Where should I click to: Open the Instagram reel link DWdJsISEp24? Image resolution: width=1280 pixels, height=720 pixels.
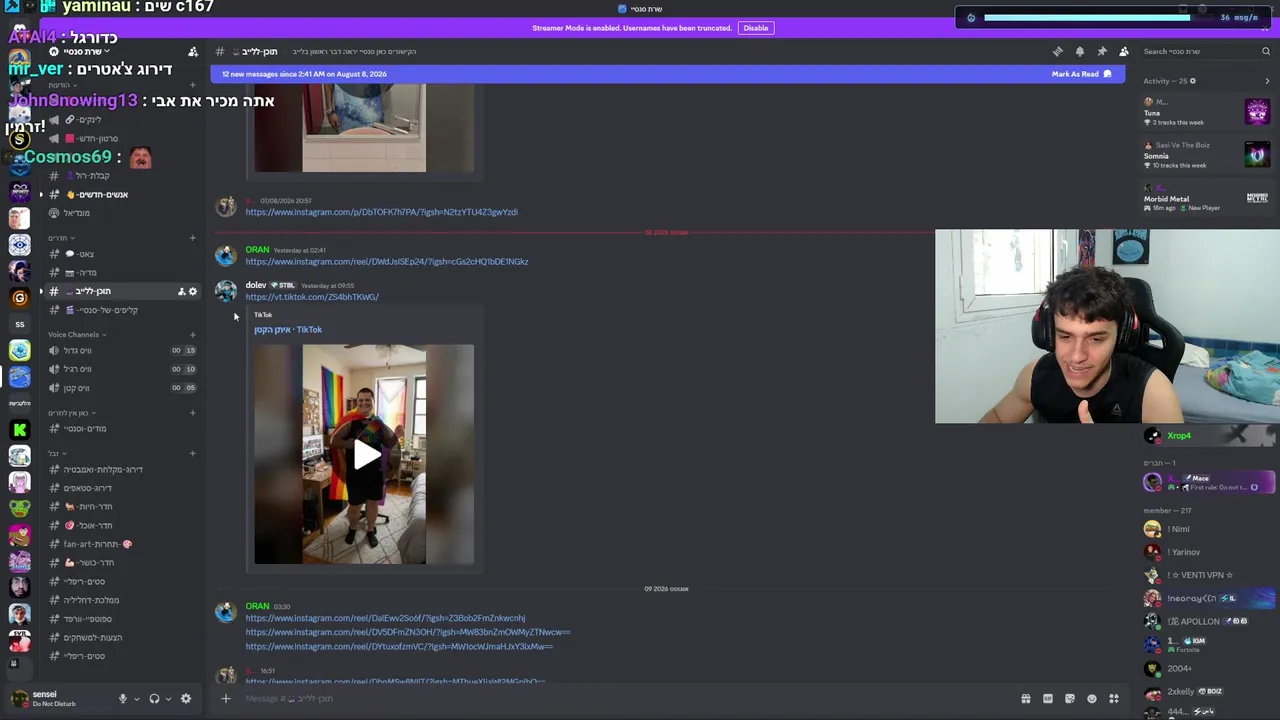point(387,262)
